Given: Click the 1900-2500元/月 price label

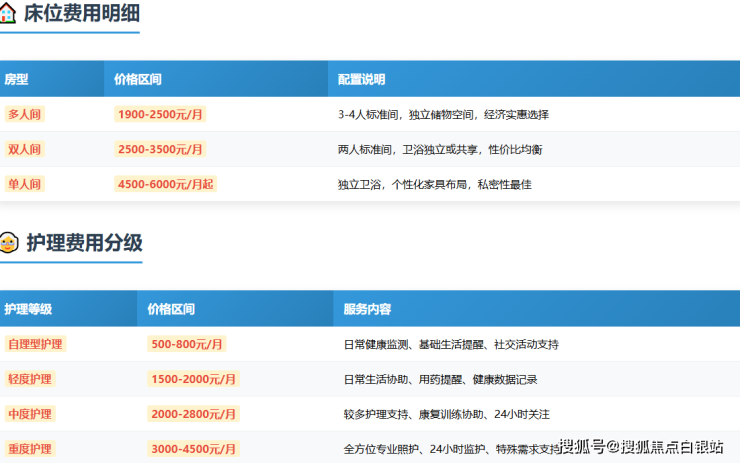Looking at the screenshot, I should click(160, 114).
